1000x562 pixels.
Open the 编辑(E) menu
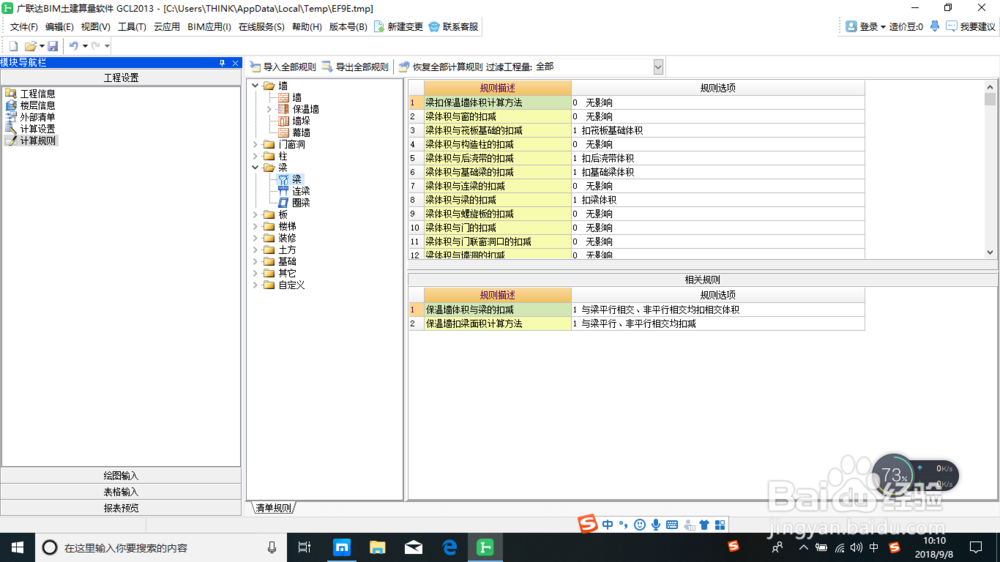coord(59,27)
